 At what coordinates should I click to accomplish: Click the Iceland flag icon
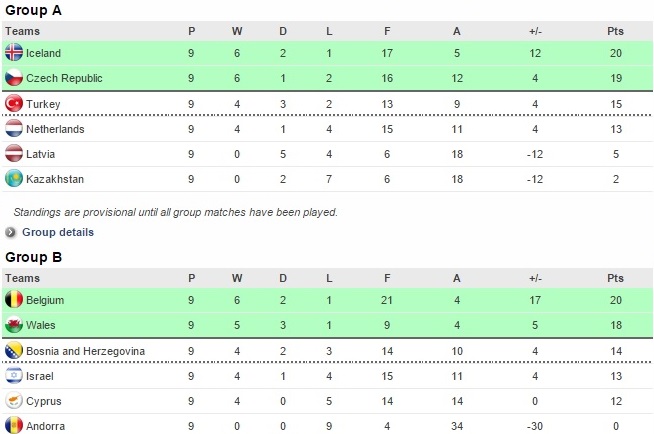14,53
